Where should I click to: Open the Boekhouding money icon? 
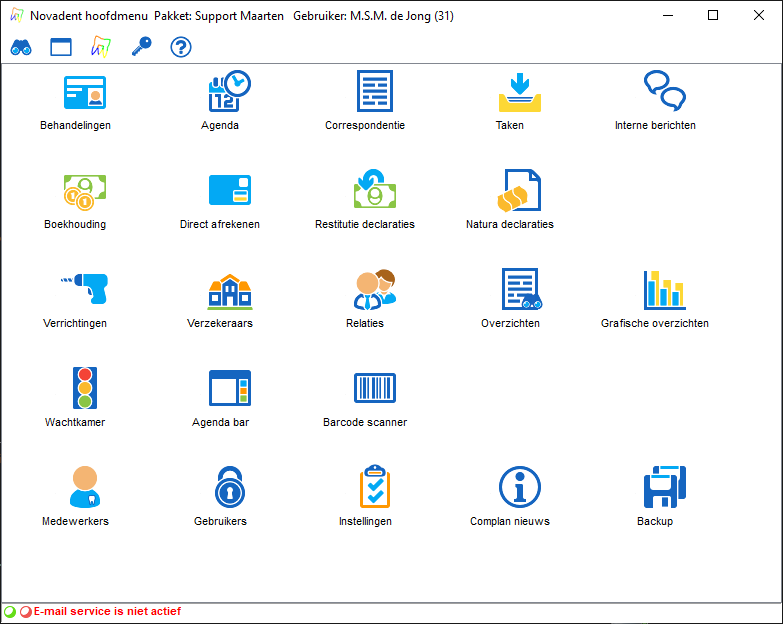click(x=85, y=192)
